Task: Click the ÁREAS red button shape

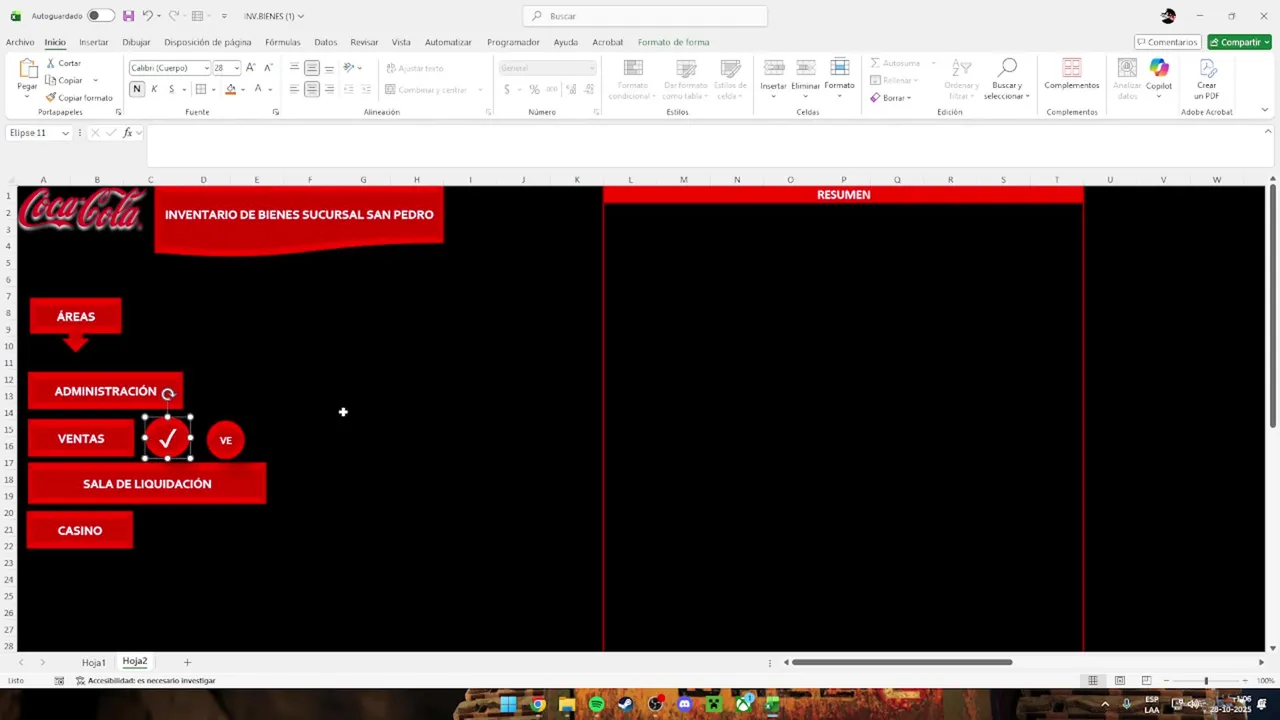Action: (76, 316)
